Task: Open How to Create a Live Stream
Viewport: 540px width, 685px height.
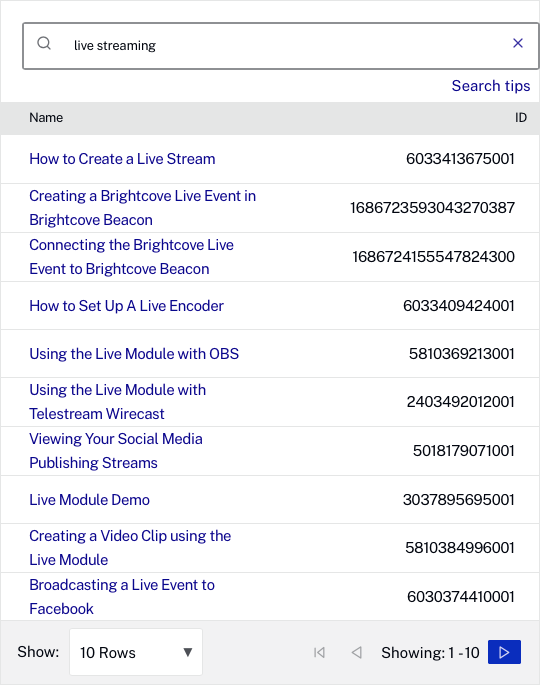Action: click(x=122, y=159)
